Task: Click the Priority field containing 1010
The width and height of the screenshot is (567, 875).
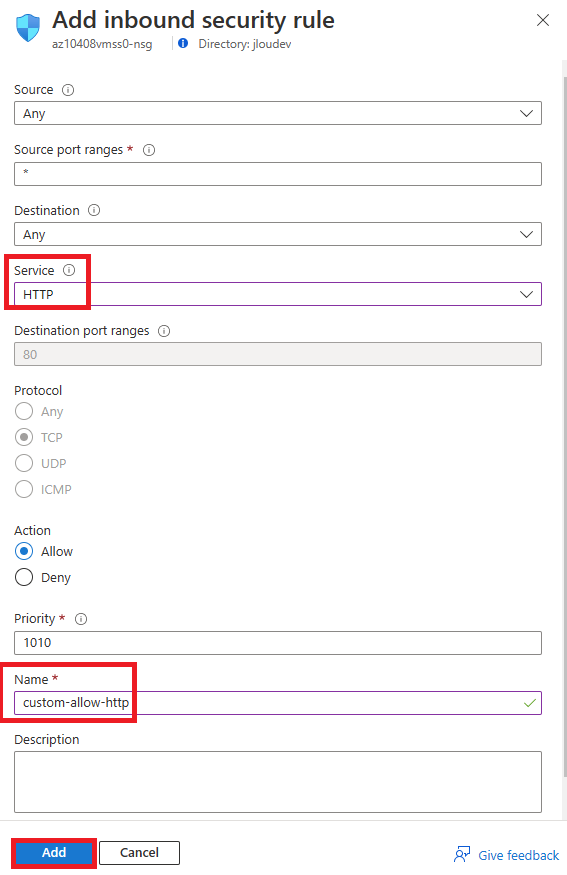Action: coord(278,643)
